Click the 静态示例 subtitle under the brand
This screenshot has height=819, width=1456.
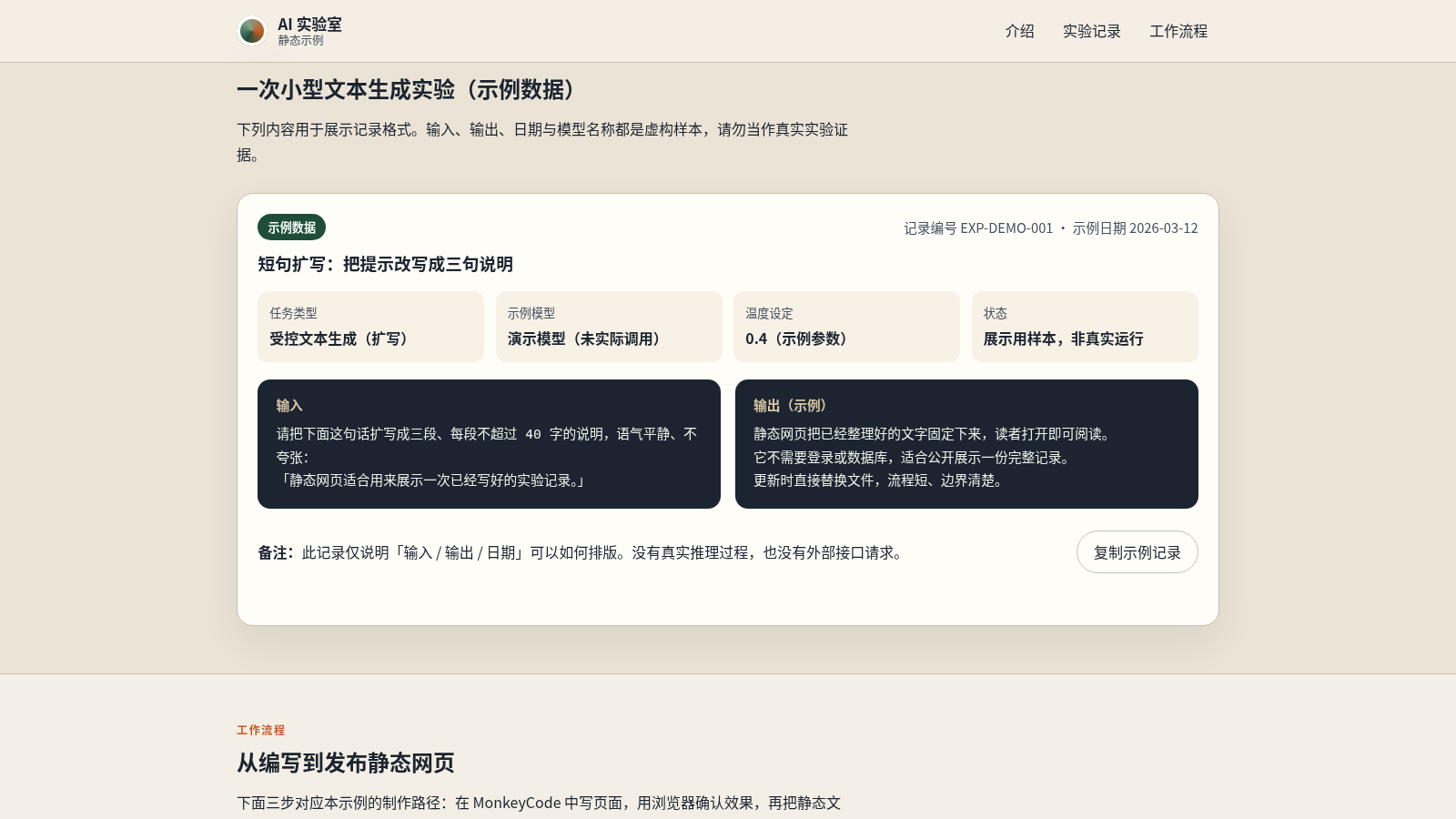300,41
